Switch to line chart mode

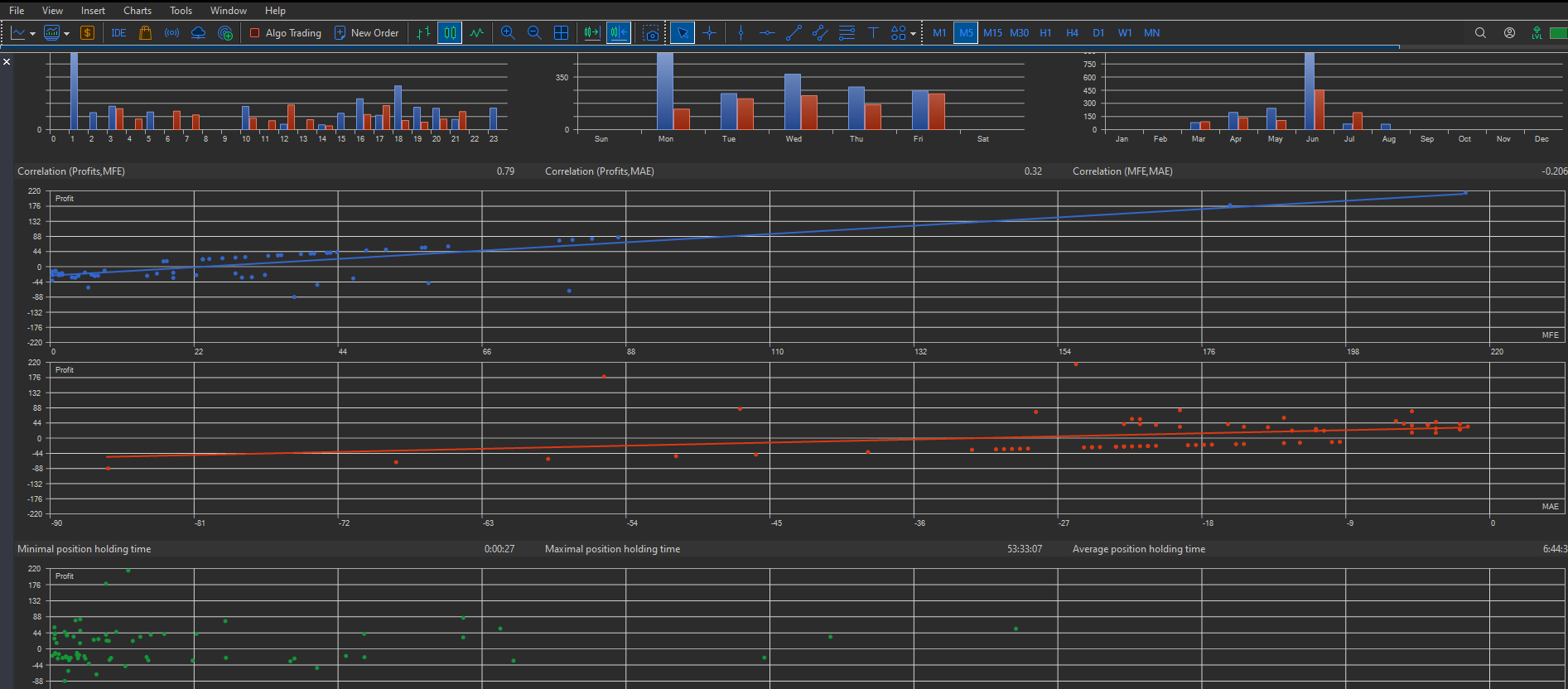pyautogui.click(x=476, y=33)
